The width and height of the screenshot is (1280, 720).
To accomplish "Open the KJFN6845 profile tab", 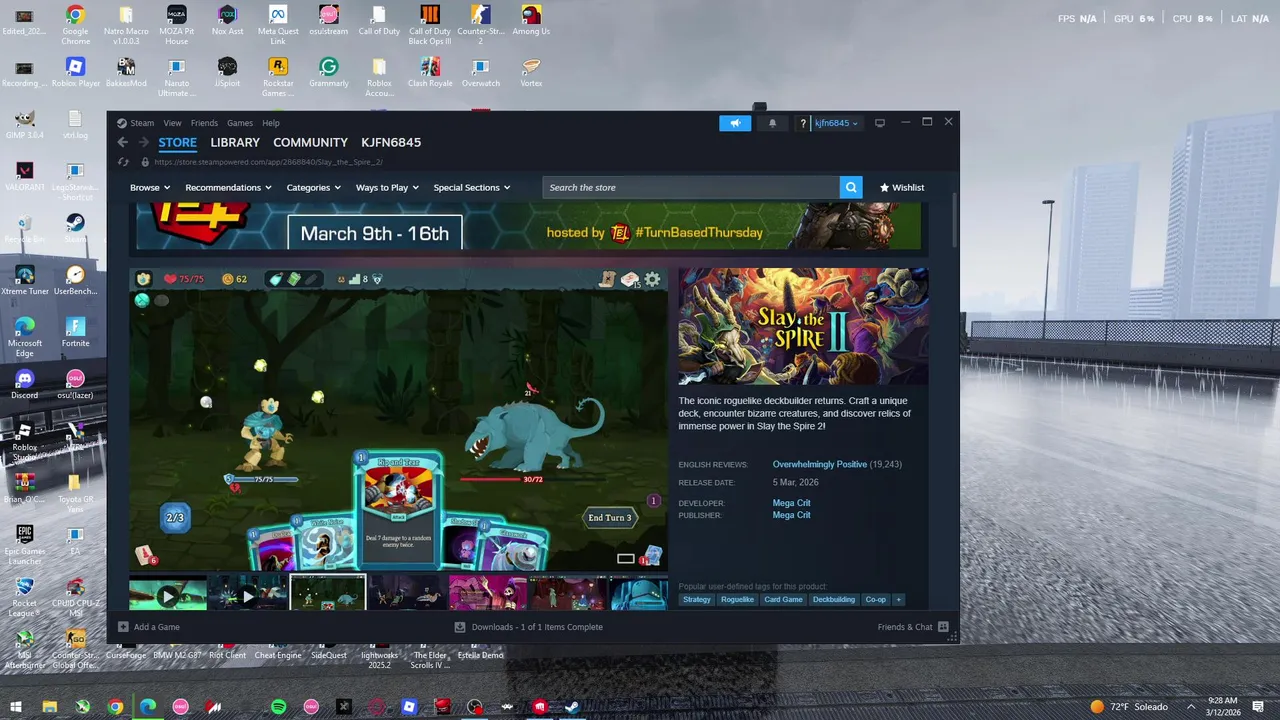I will pos(391,142).
